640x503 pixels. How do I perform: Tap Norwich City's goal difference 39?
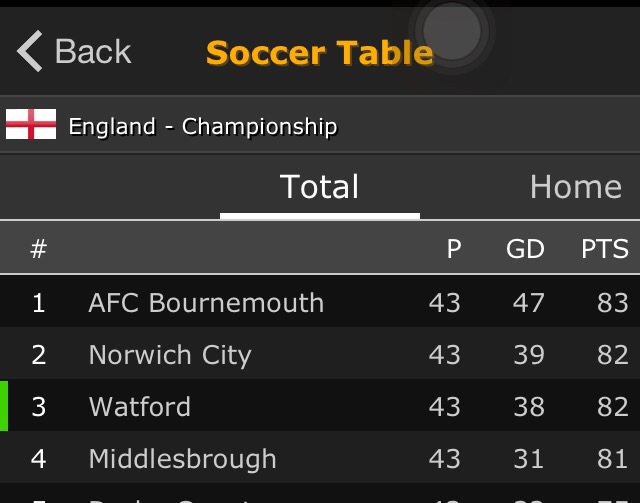(x=529, y=354)
